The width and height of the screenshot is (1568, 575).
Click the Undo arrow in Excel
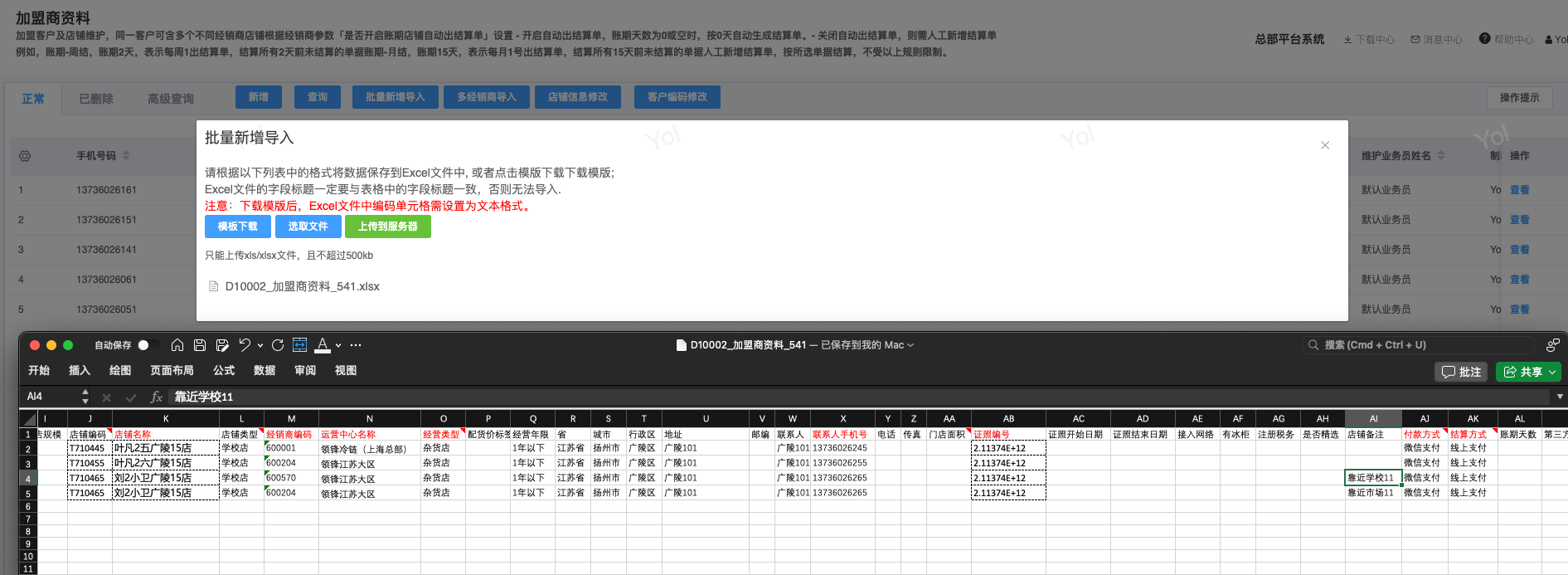245,345
